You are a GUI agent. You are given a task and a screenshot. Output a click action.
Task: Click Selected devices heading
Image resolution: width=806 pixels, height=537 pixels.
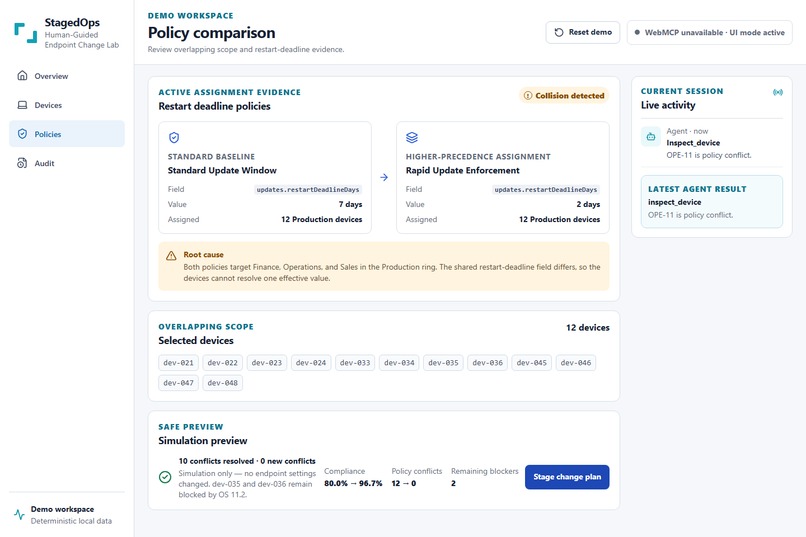(196, 341)
